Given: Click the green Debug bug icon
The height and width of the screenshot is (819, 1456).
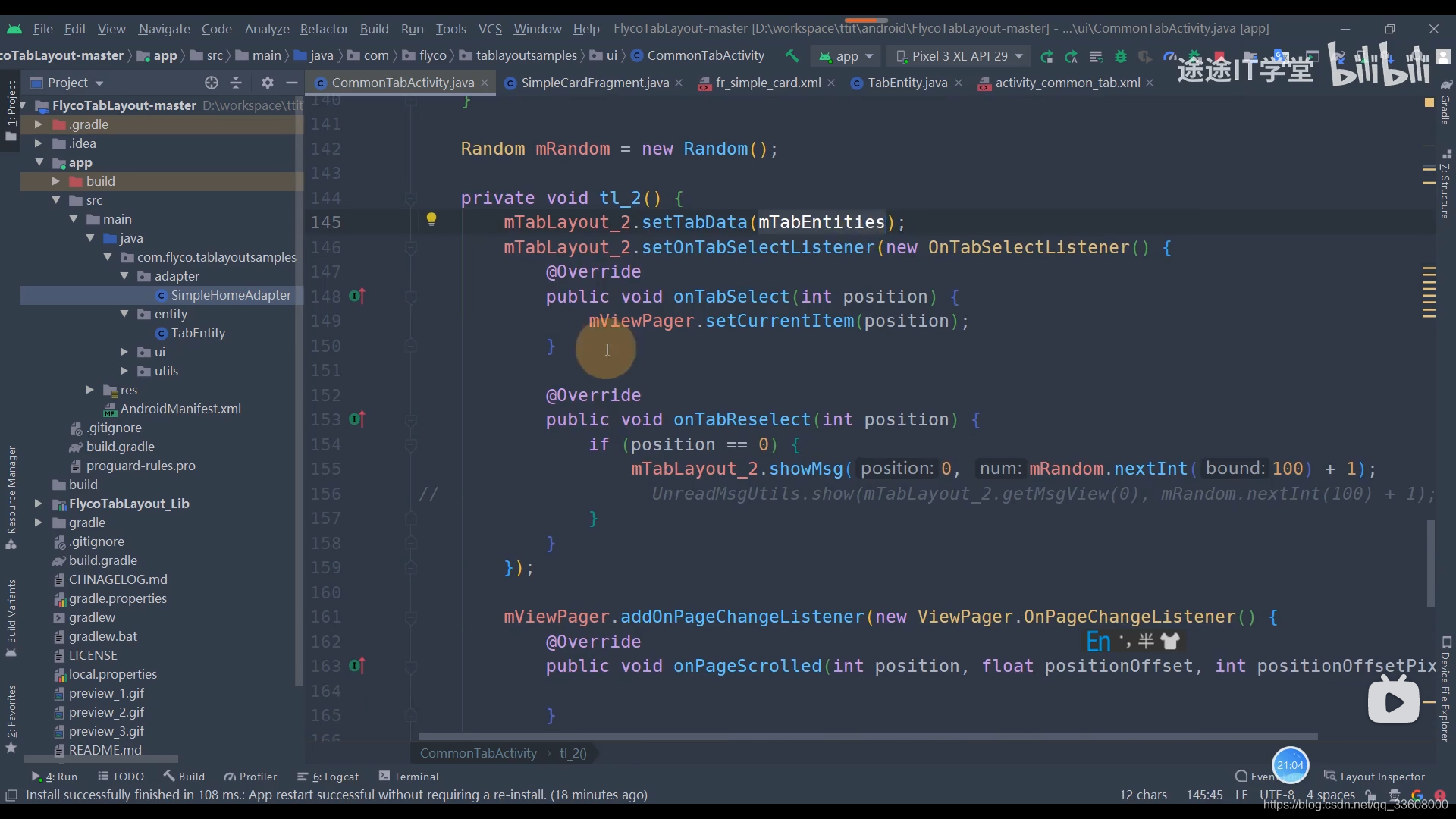Looking at the screenshot, I should [1121, 57].
